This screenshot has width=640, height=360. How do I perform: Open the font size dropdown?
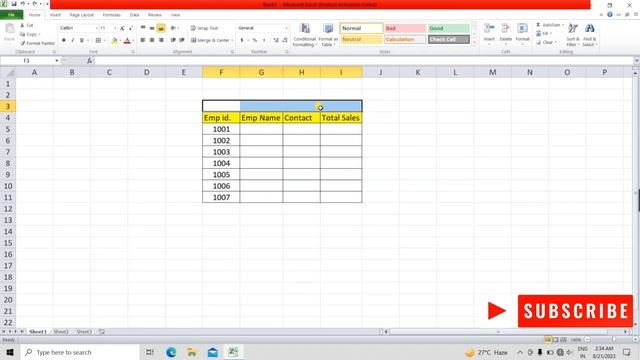tap(115, 28)
